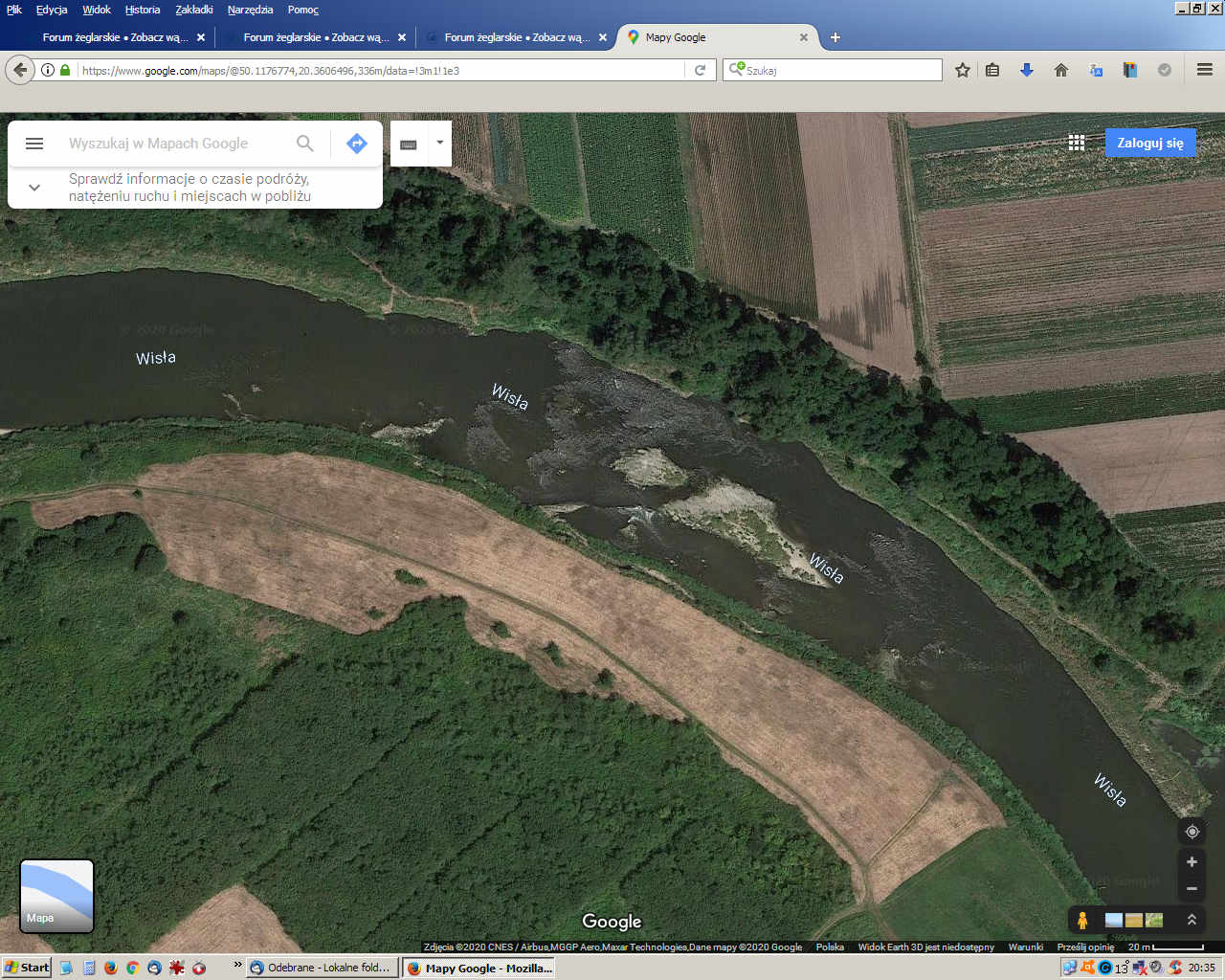Viewport: 1225px width, 980px height.
Task: Click the Szukaj search box
Action: [x=833, y=70]
